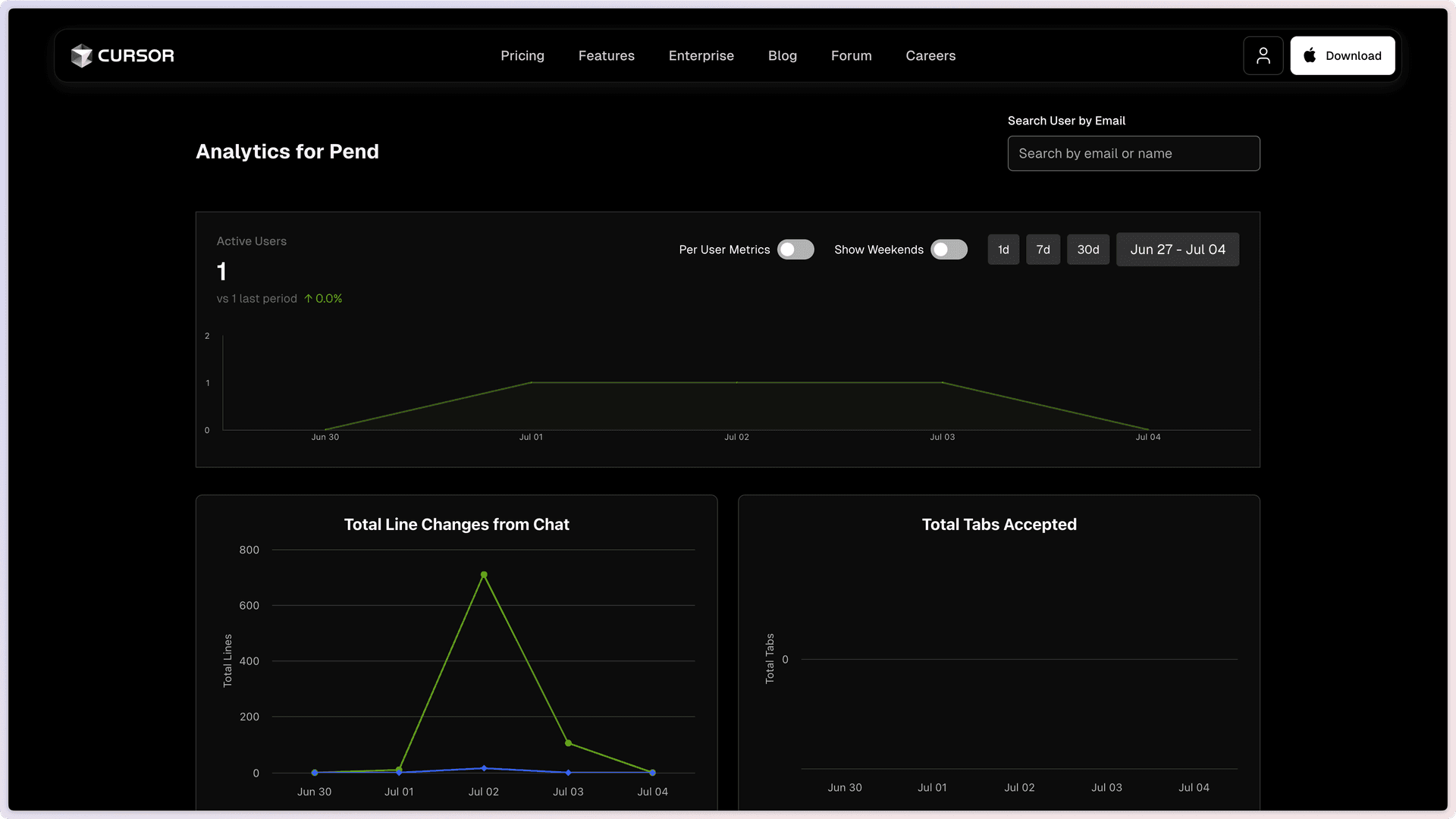Open the Enterprise page from the navbar
The width and height of the screenshot is (1456, 819).
coord(701,55)
